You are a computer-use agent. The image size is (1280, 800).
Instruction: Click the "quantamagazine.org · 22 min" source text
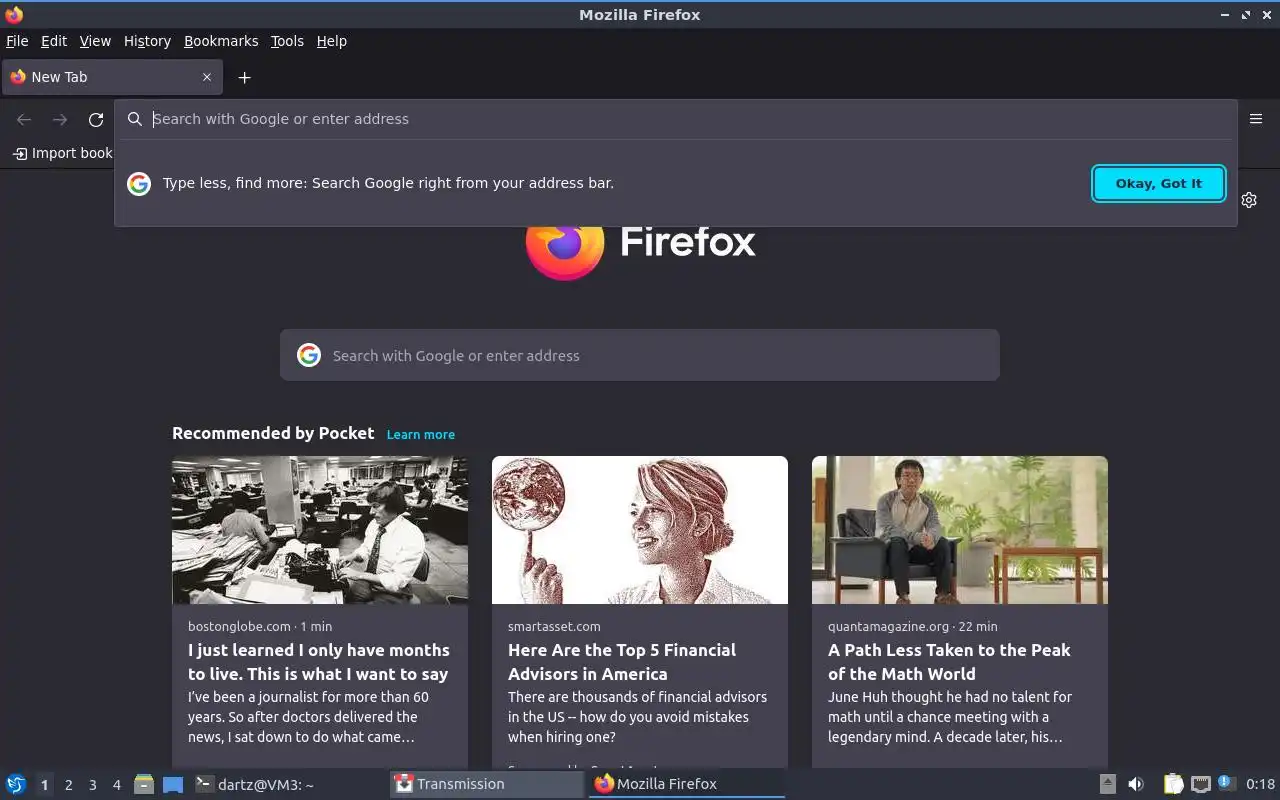click(913, 627)
